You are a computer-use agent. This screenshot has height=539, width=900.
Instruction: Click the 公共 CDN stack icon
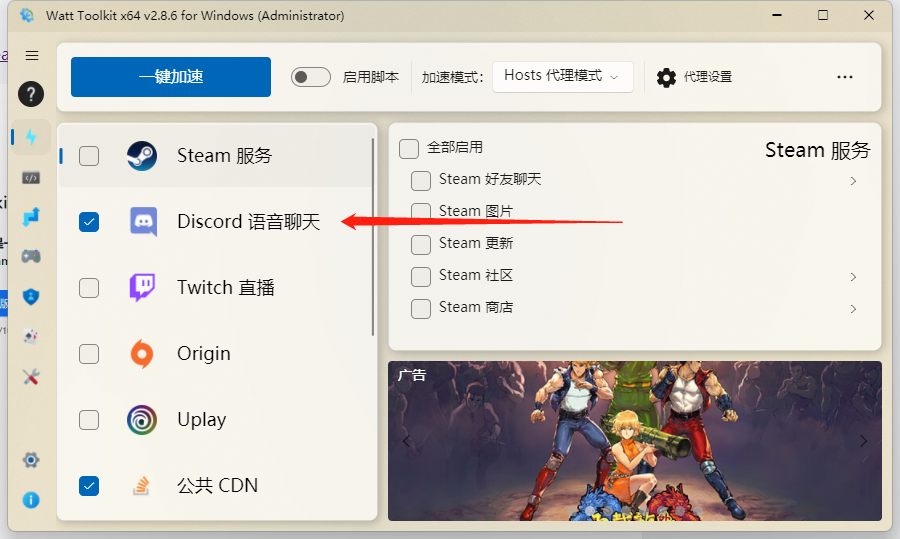141,486
